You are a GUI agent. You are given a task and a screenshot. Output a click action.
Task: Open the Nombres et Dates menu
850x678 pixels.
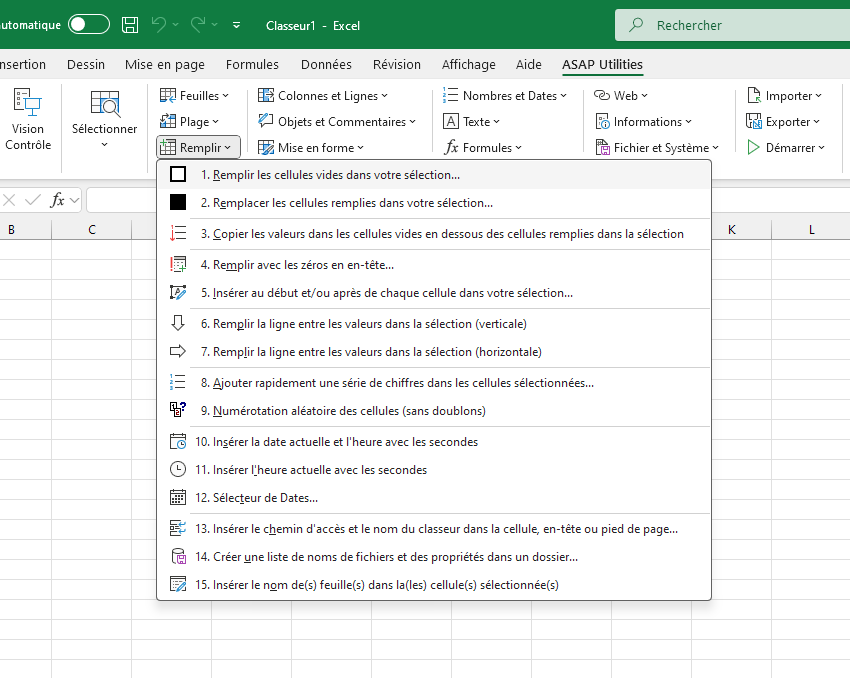504,95
